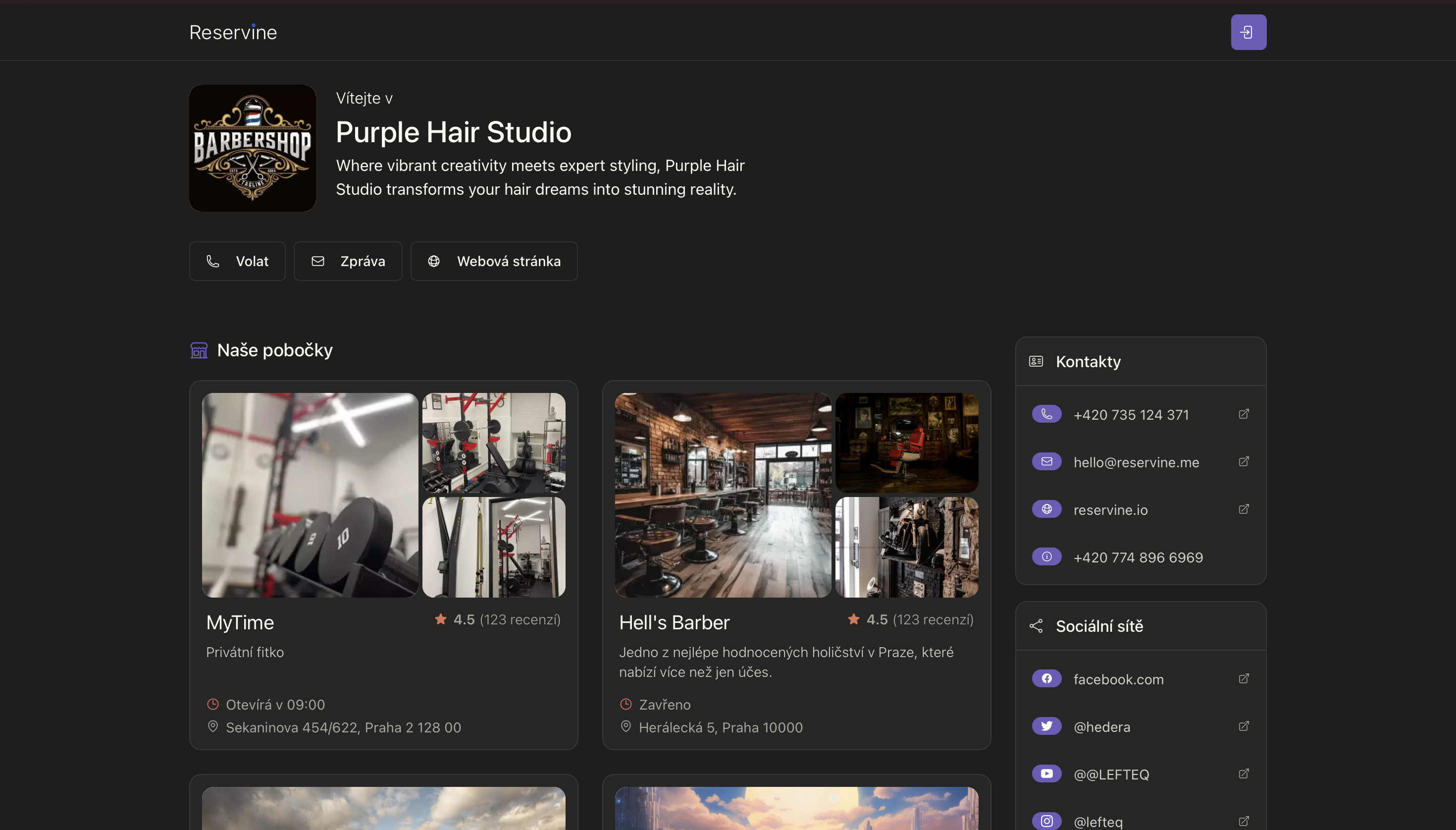Screen dimensions: 1456x830
Task: Click the Barbershop logo image
Action: pos(253,148)
